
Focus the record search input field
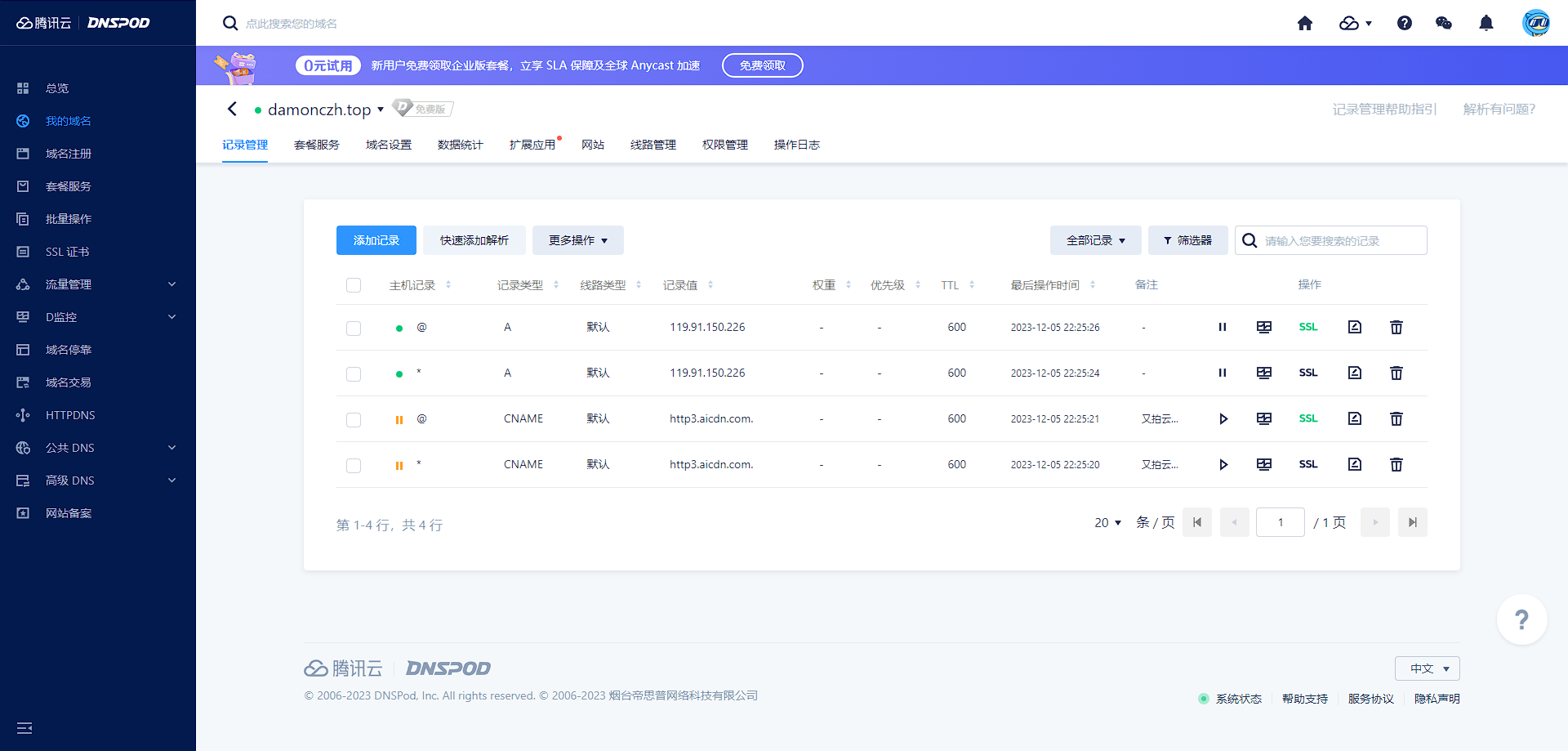click(x=1339, y=241)
